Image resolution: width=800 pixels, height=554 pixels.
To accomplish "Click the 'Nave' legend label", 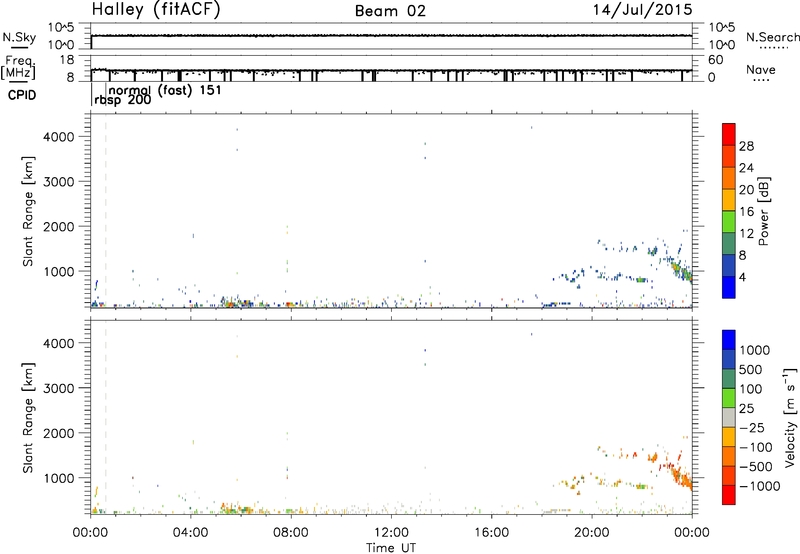I will point(760,69).
